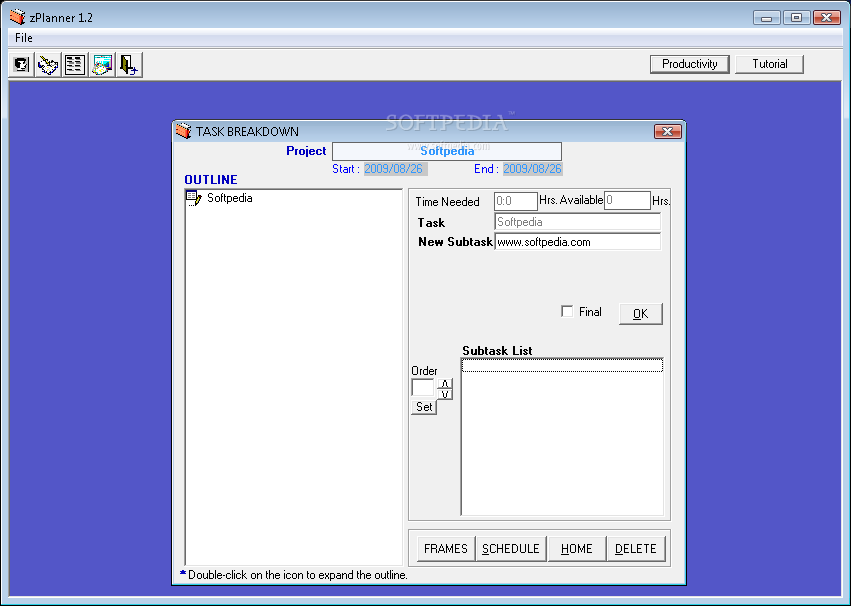The width and height of the screenshot is (851, 606).
Task: Click the Set order button
Action: pyautogui.click(x=424, y=407)
